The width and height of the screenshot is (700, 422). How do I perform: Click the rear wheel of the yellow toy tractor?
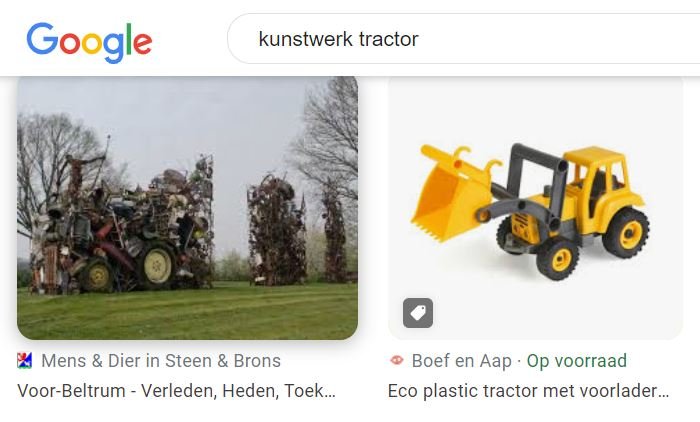tap(626, 233)
